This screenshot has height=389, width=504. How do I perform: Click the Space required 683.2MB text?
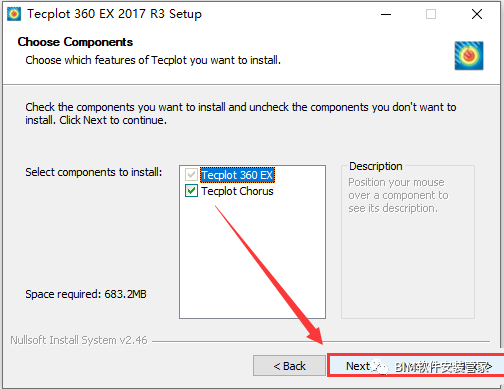86,294
